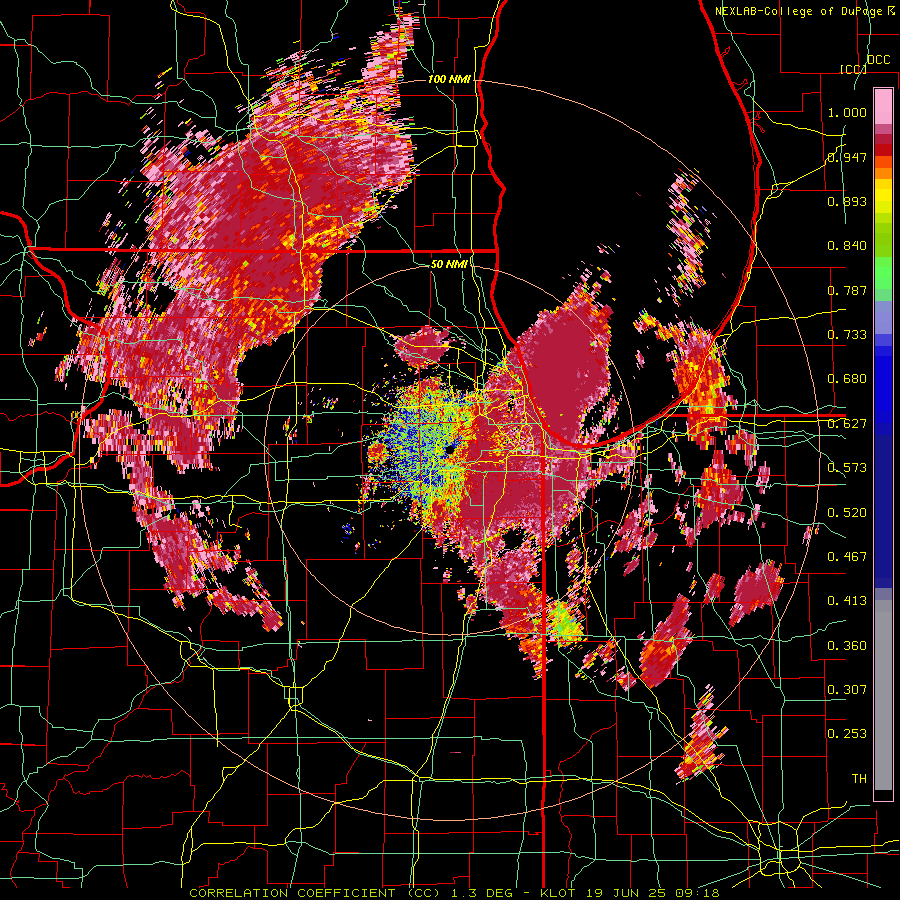Image resolution: width=900 pixels, height=900 pixels.
Task: Click the KLOT station identifier text
Action: pos(558,893)
